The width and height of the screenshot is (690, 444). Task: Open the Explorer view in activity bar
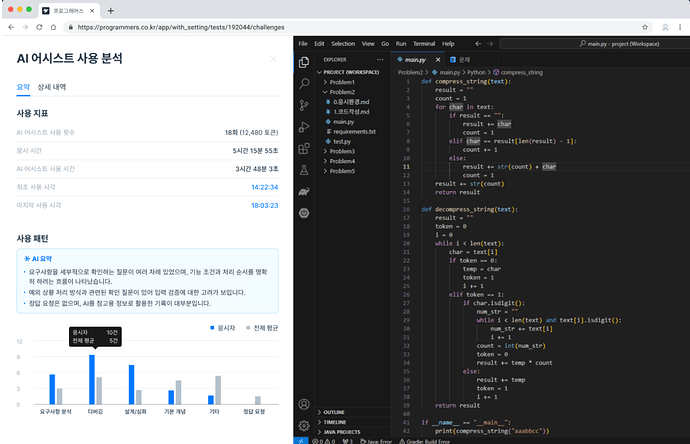305,61
